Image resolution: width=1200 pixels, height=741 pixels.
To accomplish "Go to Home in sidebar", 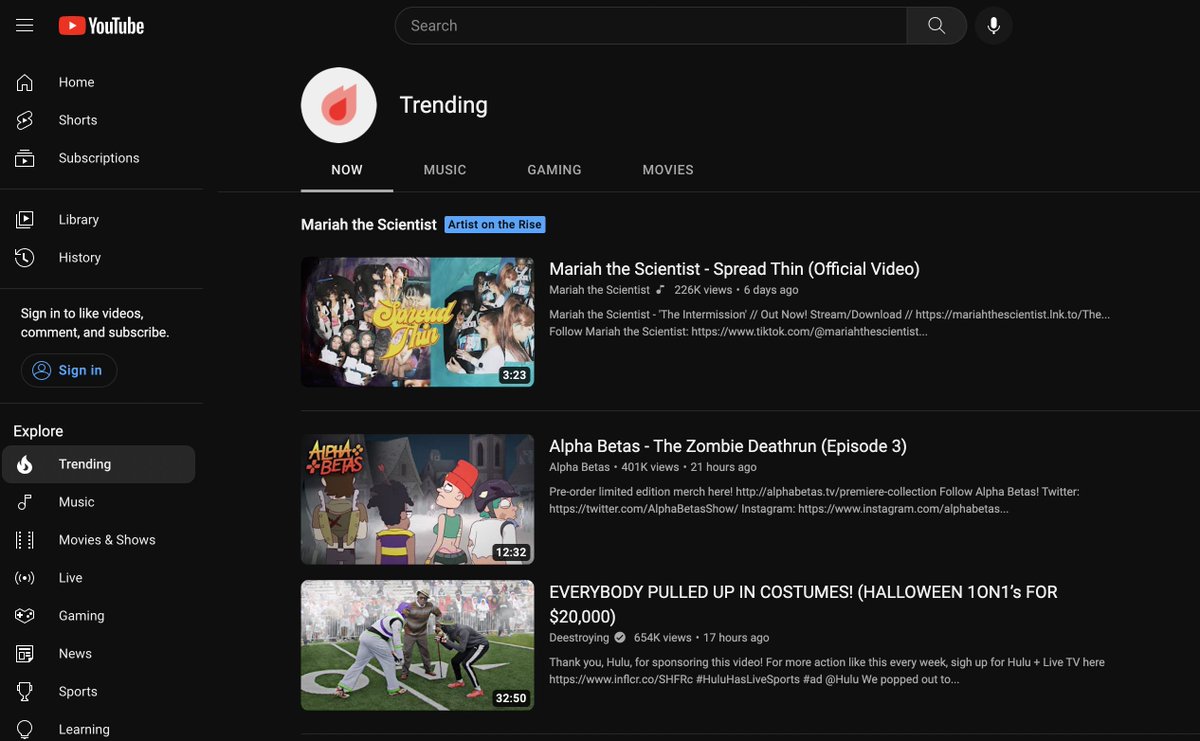I will [99, 82].
